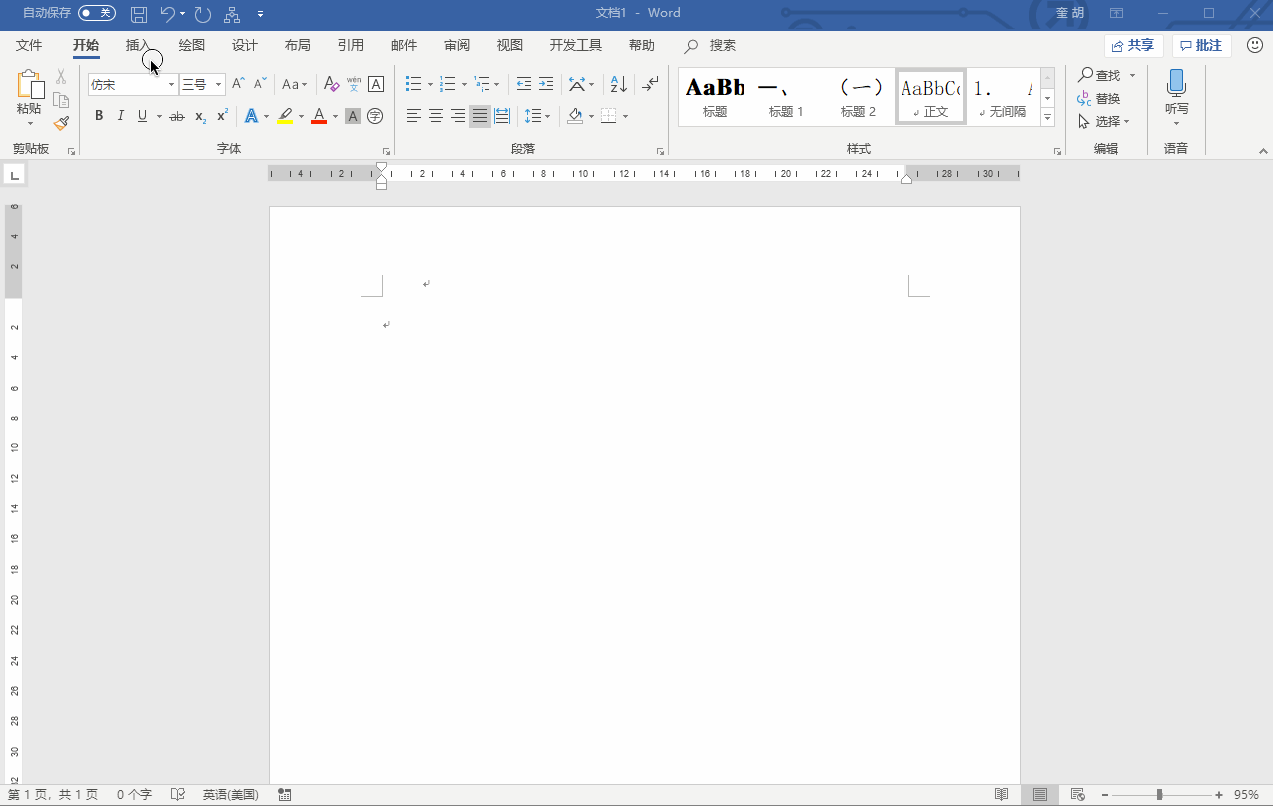Click the zoom slider handle

[x=1159, y=795]
